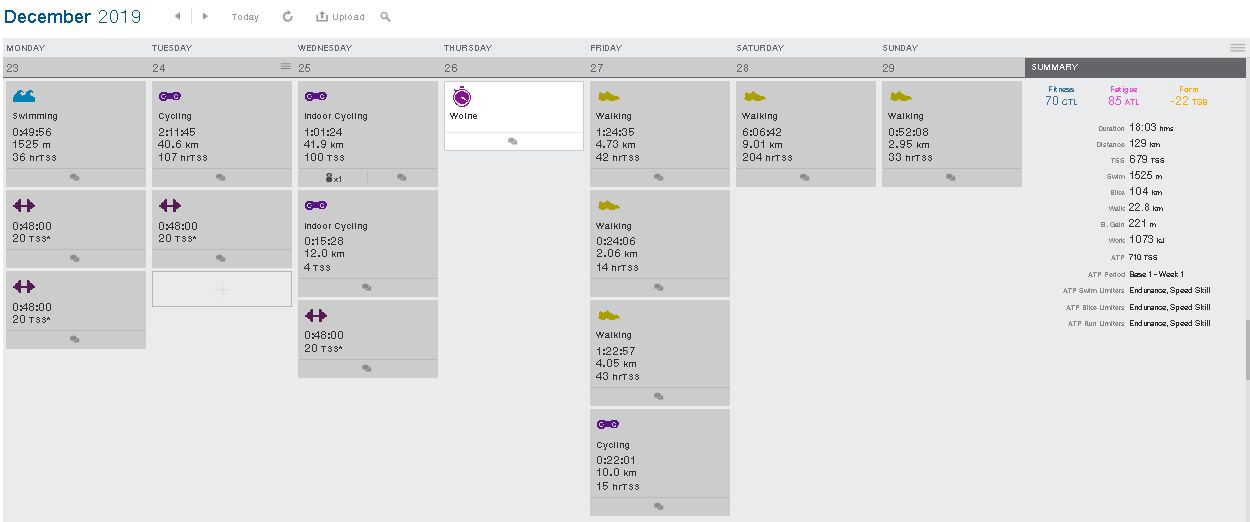Viewport: 1250px width, 522px height.
Task: Open the calendar hamburger menu above Summary
Action: click(x=1237, y=48)
